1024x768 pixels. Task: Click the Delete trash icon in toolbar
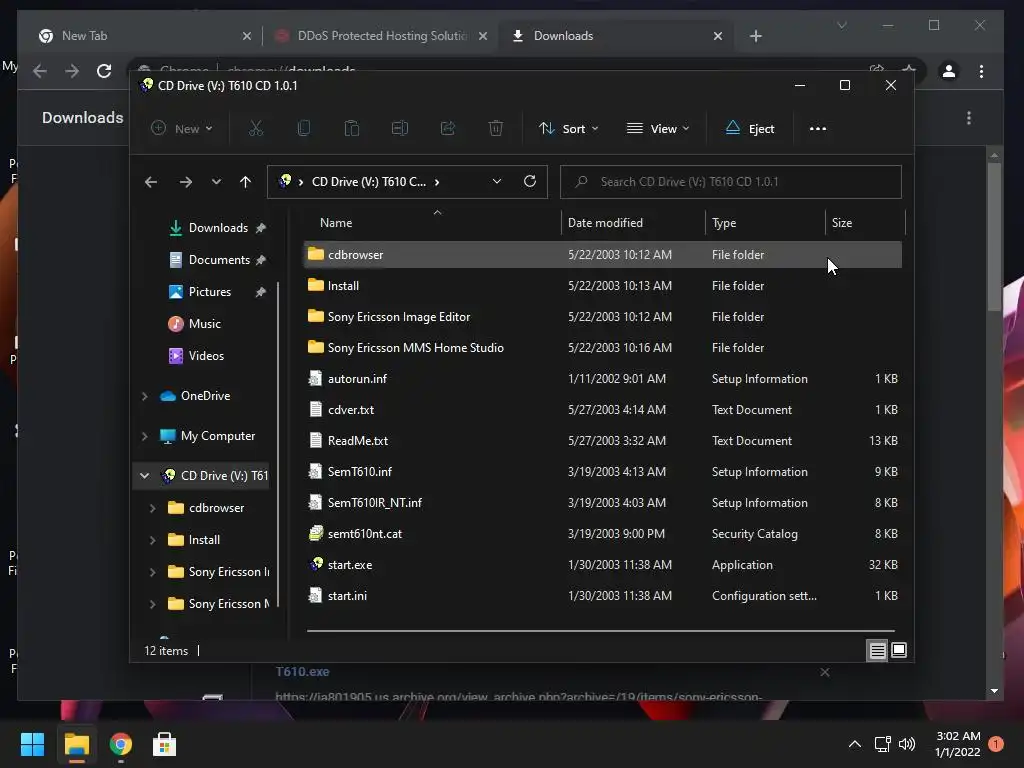[496, 128]
